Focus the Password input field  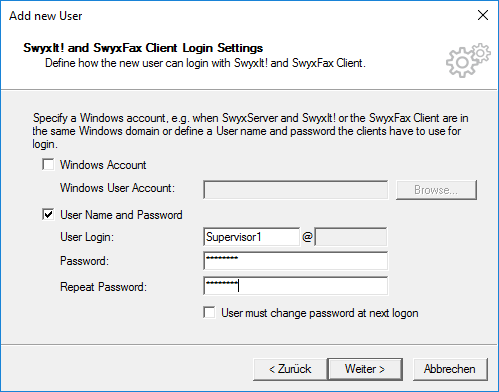coord(296,261)
